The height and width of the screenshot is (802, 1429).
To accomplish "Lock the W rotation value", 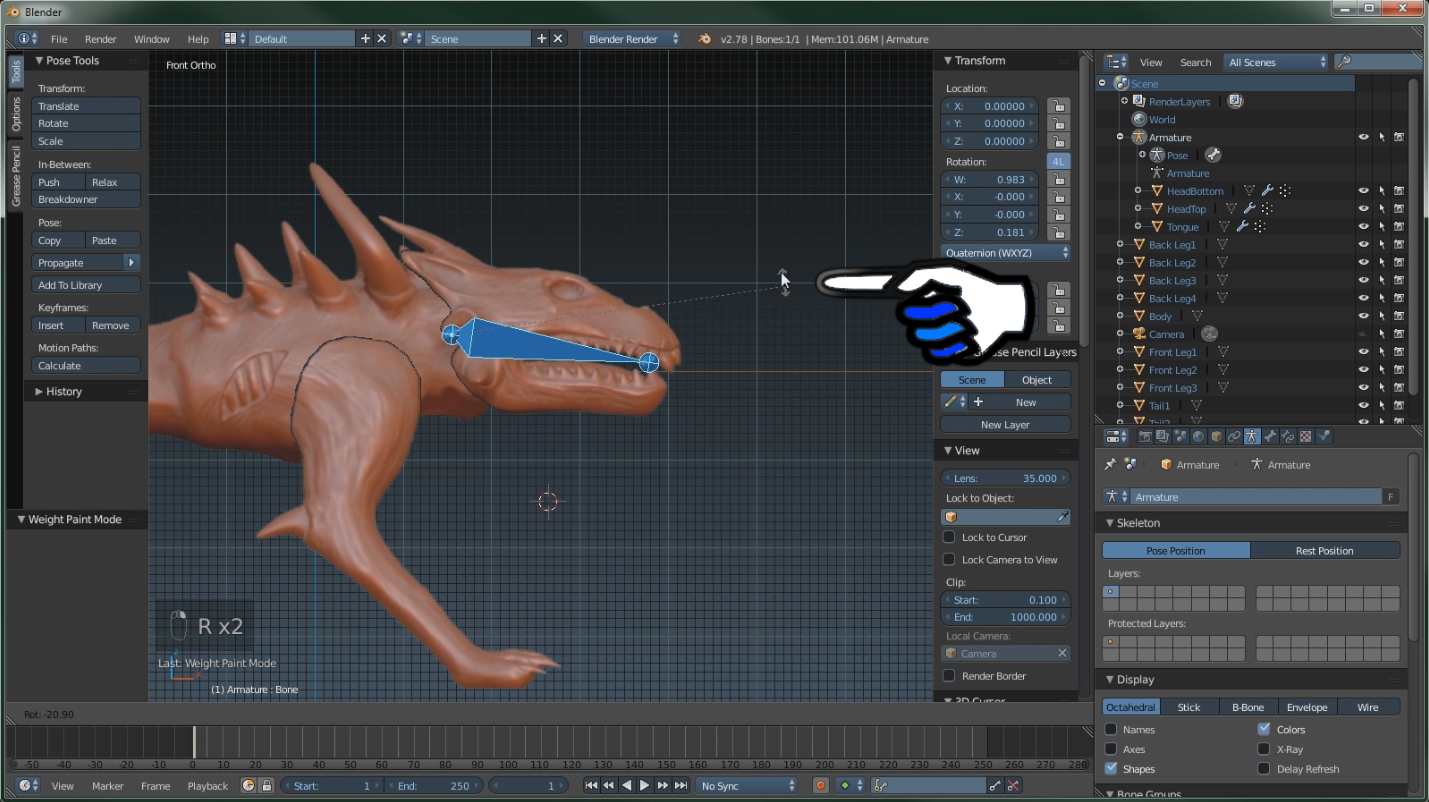I will pos(1058,180).
